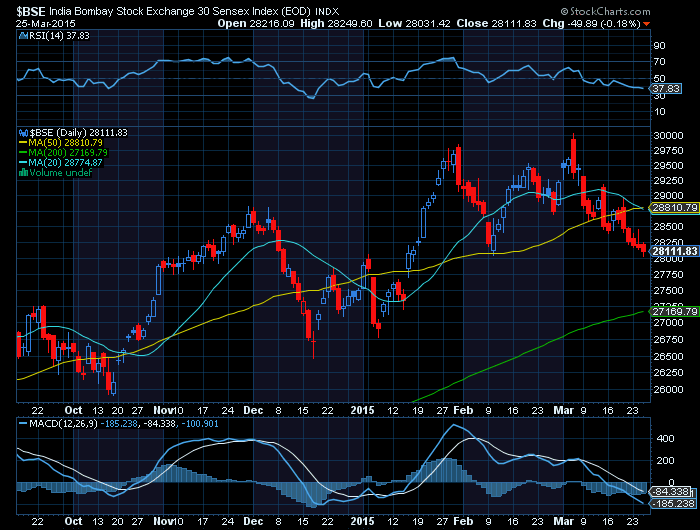The image size is (700, 530).
Task: Click the $BSE (Daily) candlestick legend icon
Action: click(23, 133)
